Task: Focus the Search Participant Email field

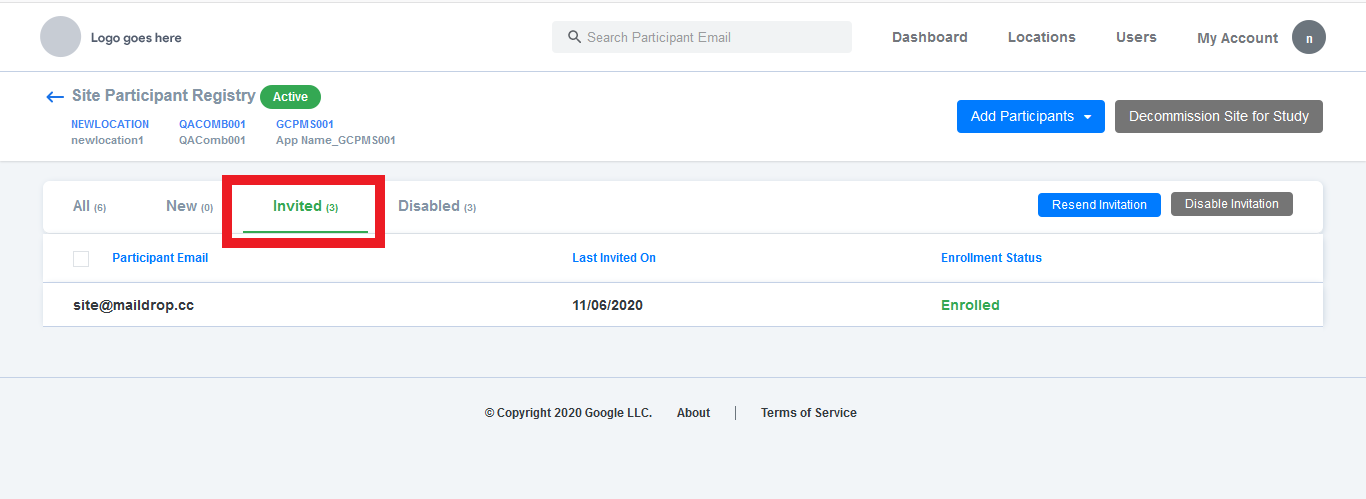Action: 702,37
